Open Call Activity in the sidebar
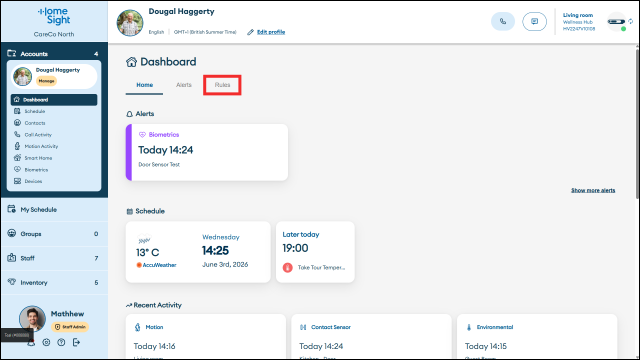 tap(54, 135)
